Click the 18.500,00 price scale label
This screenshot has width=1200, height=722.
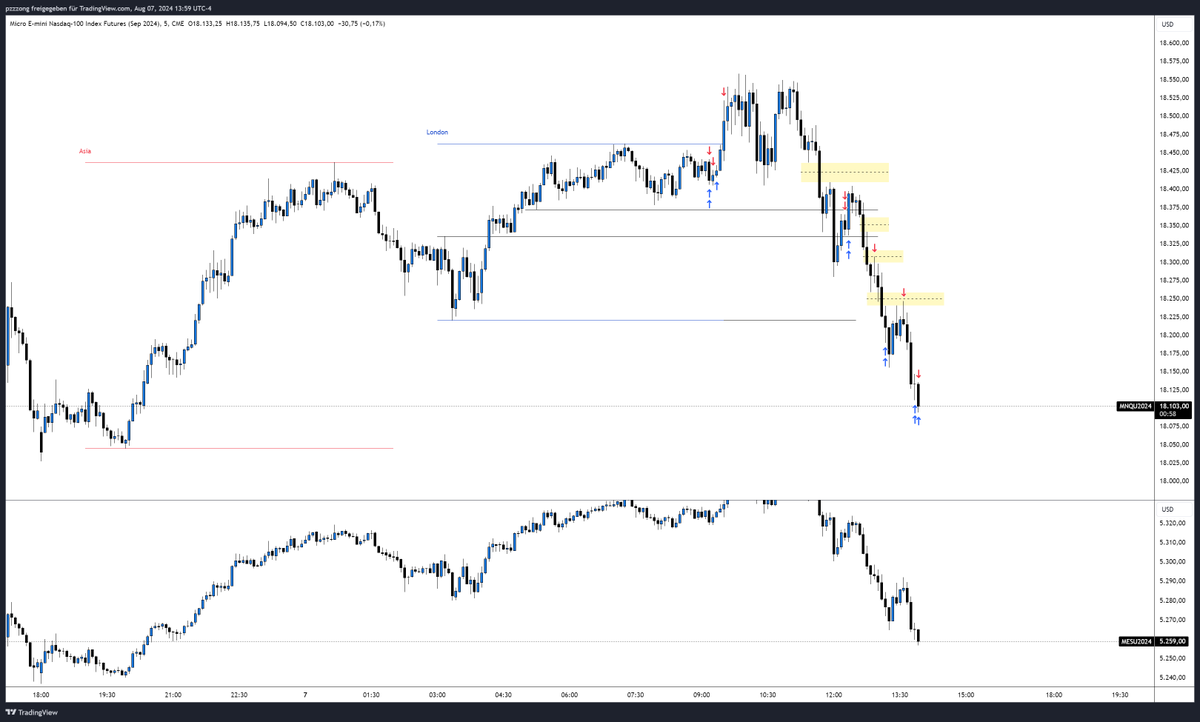tap(1175, 115)
